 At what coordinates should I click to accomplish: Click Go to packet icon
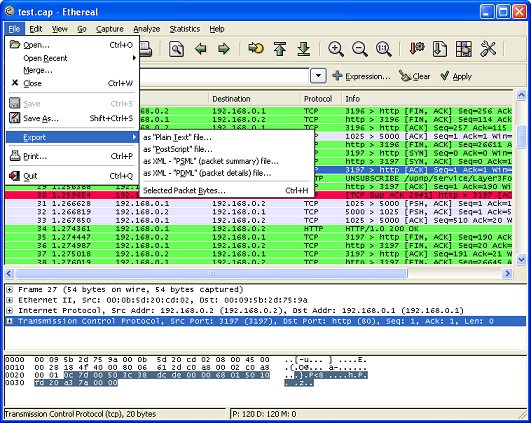pyautogui.click(x=256, y=48)
